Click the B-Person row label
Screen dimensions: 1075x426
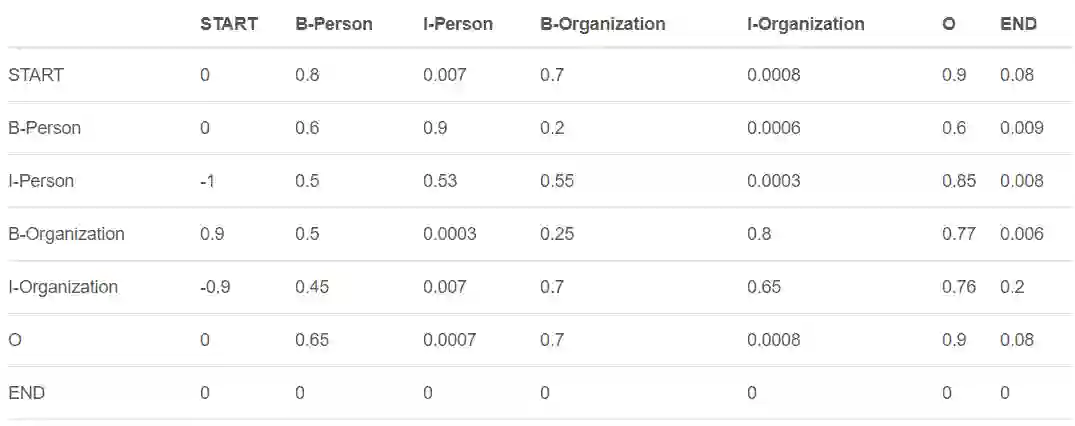click(x=44, y=128)
